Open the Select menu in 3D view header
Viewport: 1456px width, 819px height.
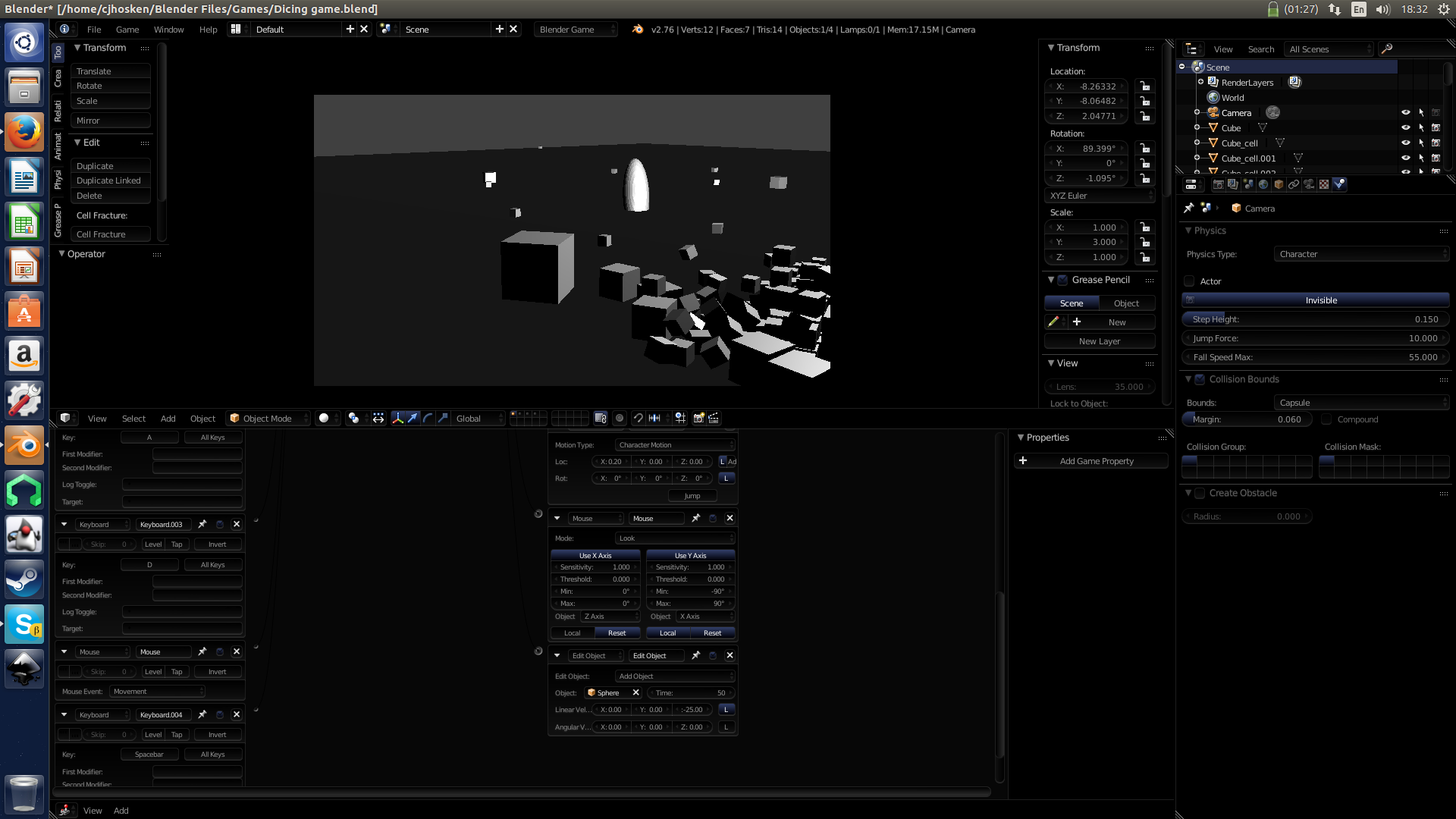point(133,418)
